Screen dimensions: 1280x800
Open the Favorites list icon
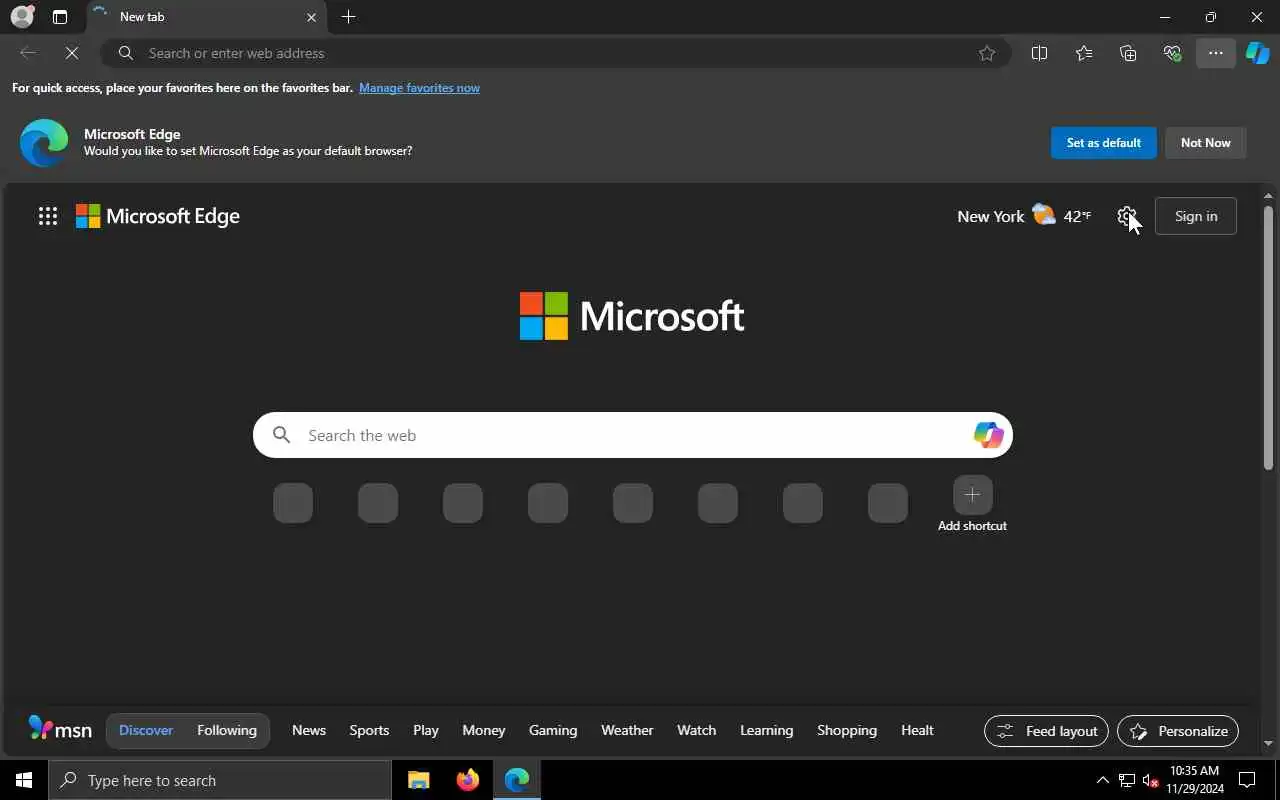pos(1084,53)
